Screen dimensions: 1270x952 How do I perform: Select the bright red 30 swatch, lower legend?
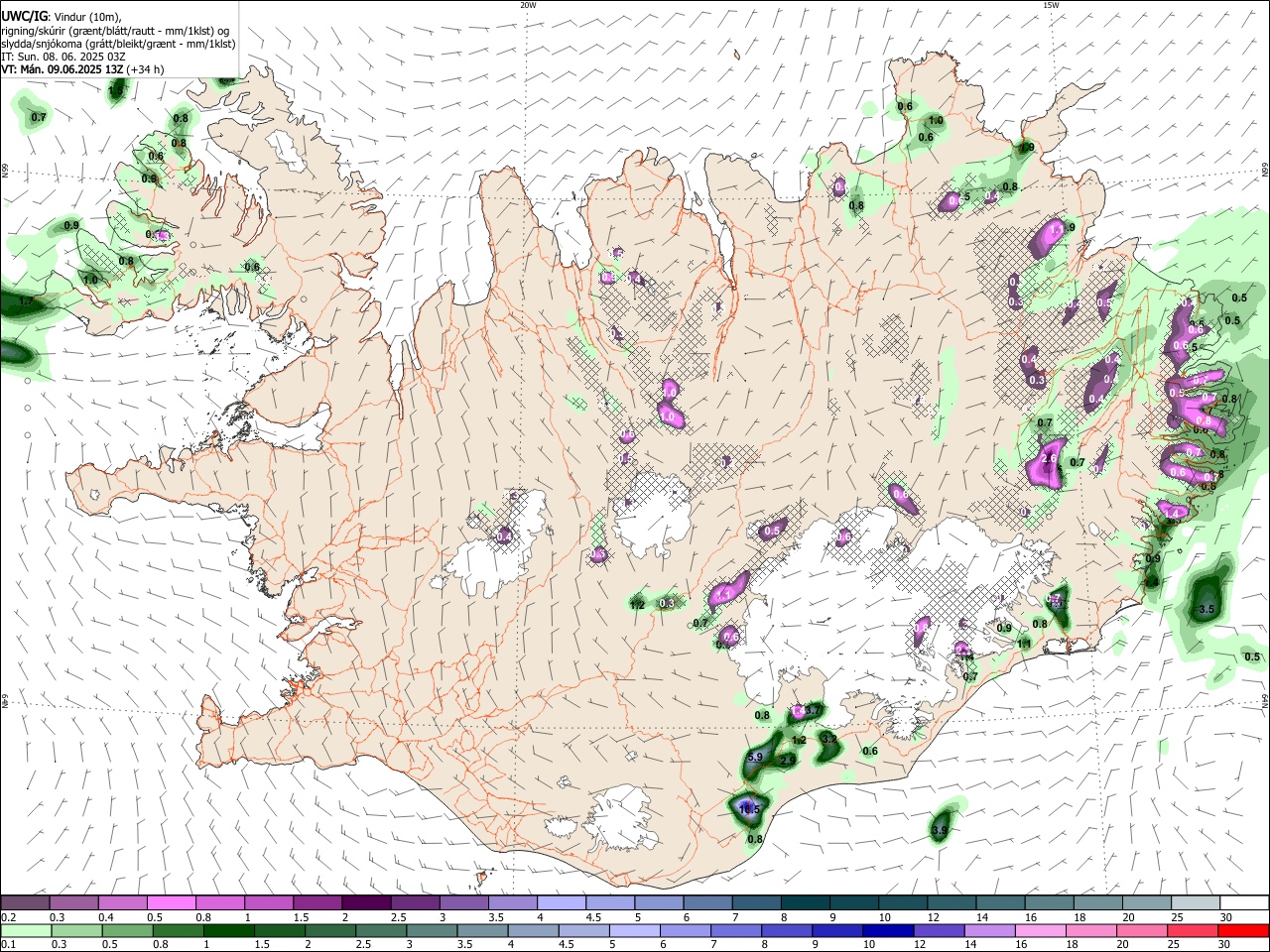tap(1243, 931)
